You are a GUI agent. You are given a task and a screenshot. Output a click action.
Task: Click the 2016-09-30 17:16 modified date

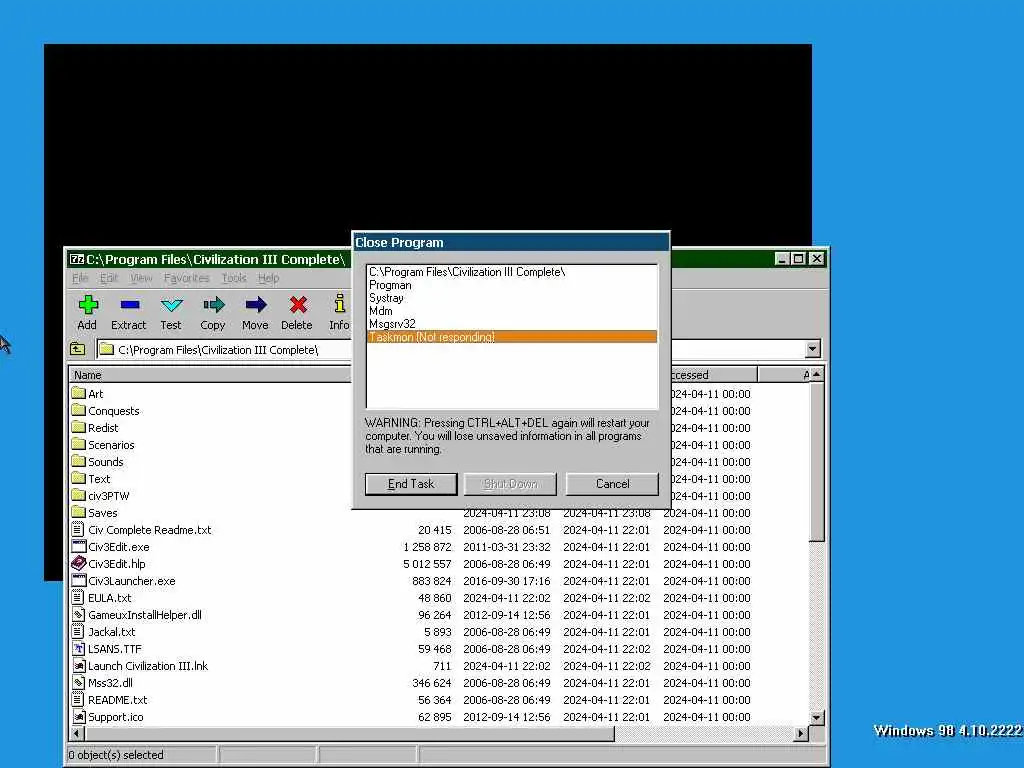click(x=507, y=581)
